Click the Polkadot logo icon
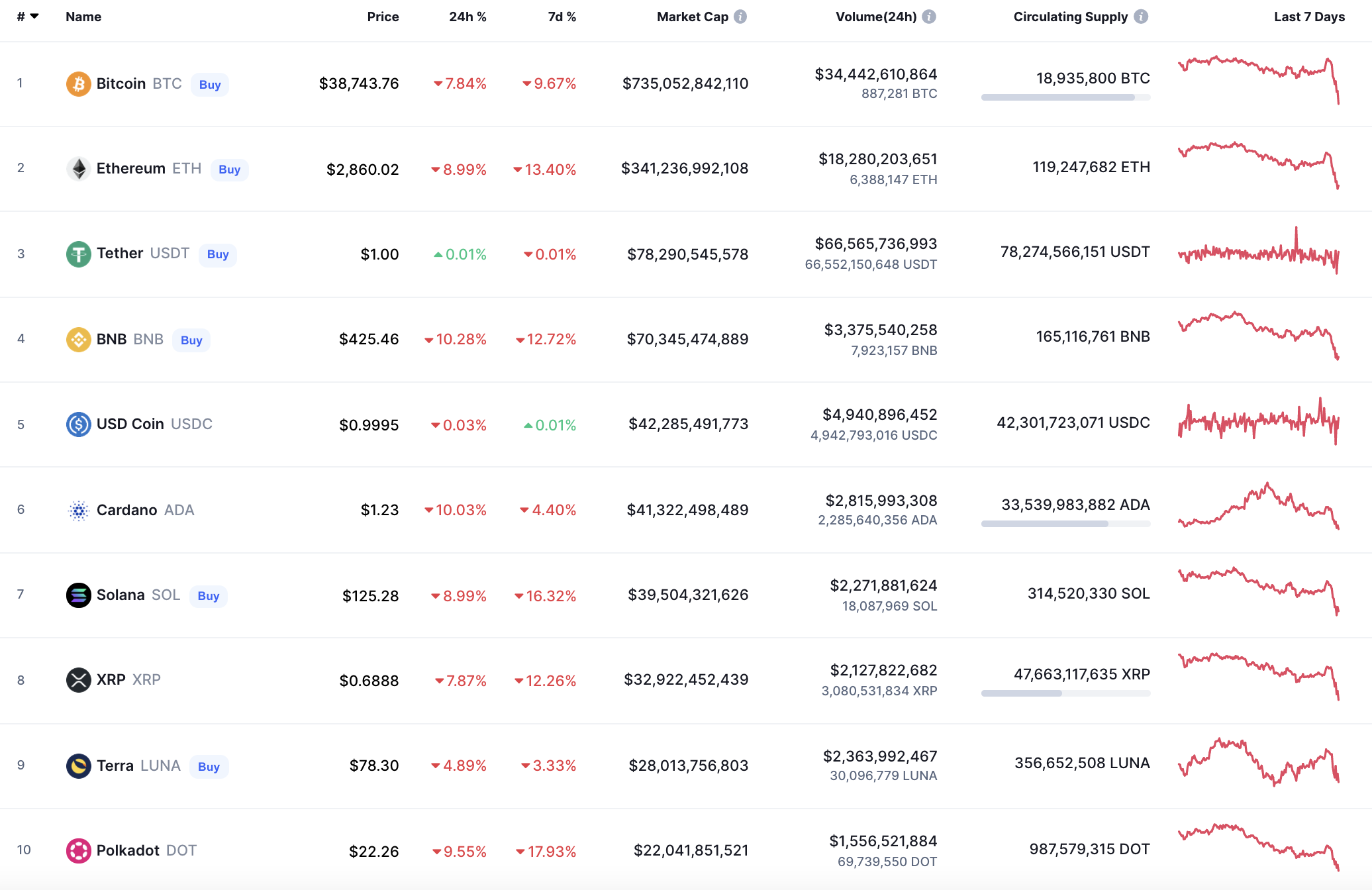The width and height of the screenshot is (1372, 890). pos(78,851)
